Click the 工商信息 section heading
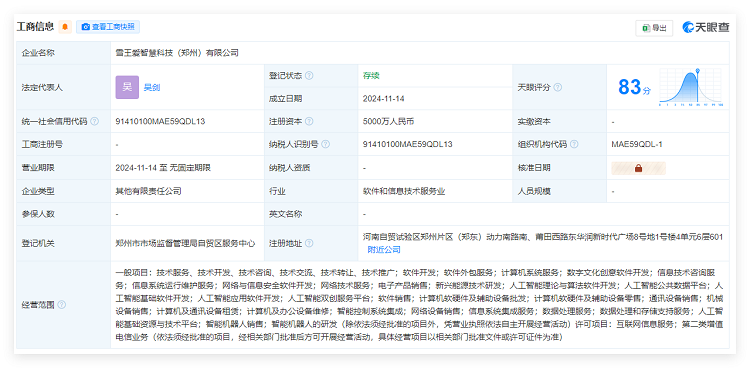750x368 pixels. tap(35, 27)
